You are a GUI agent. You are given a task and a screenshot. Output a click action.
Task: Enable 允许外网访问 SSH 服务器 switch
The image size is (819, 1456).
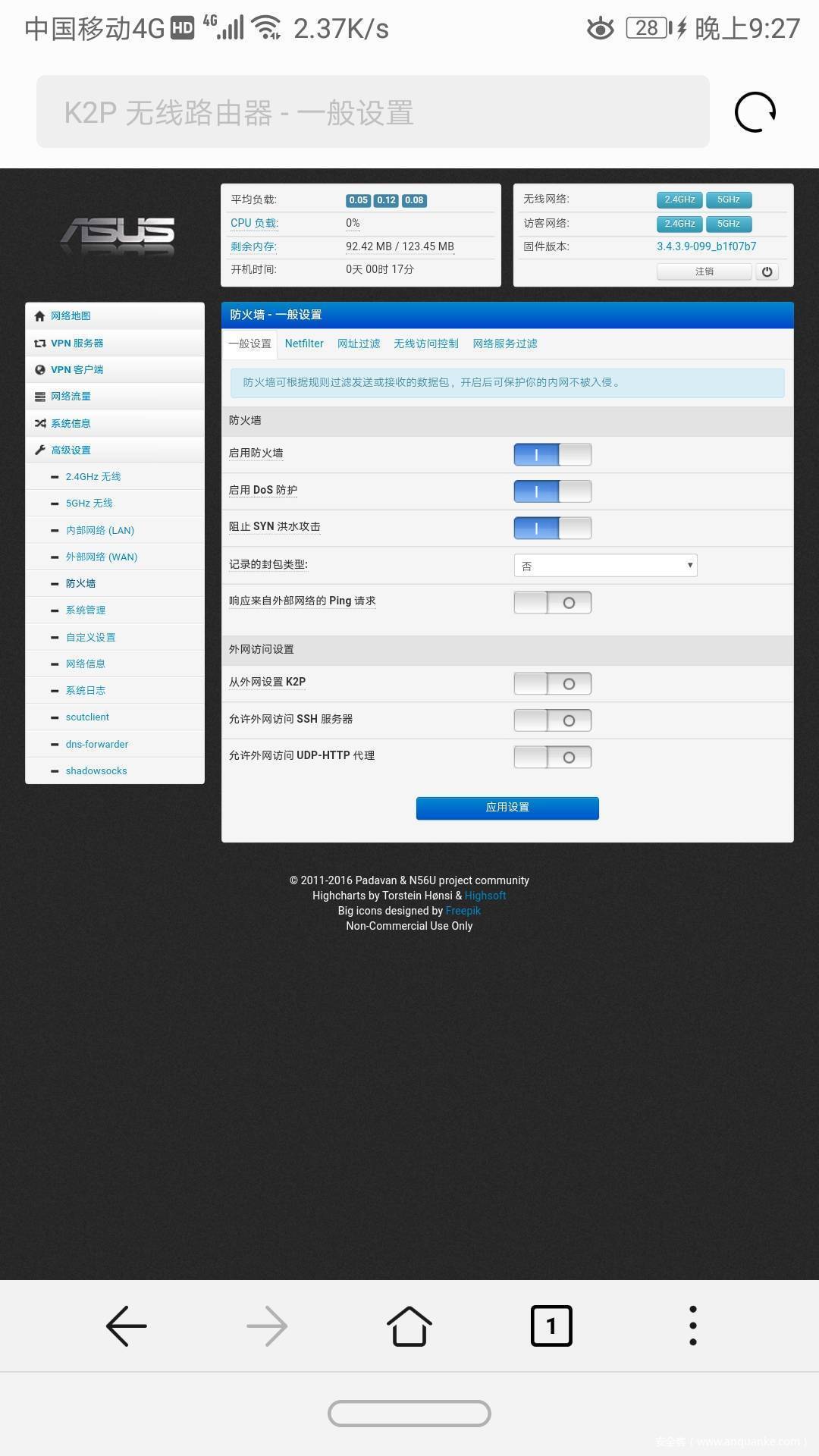pyautogui.click(x=553, y=720)
